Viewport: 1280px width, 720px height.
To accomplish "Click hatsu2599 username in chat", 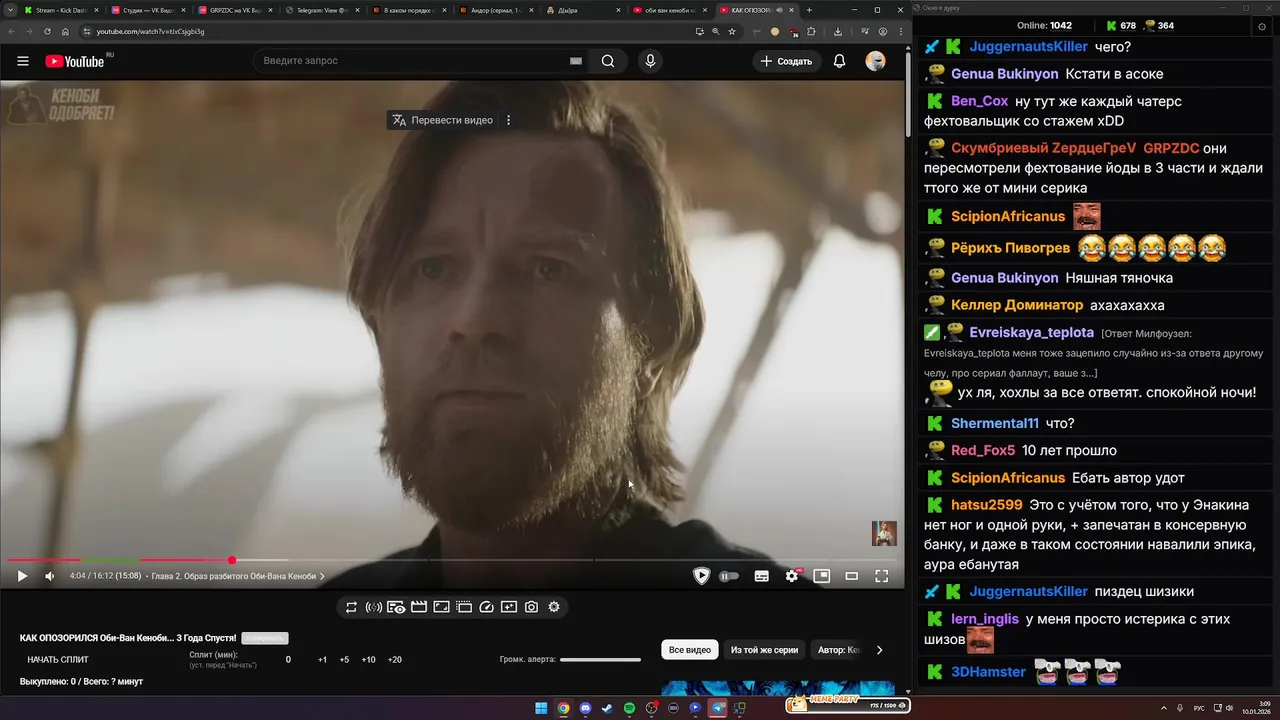I will [x=986, y=504].
